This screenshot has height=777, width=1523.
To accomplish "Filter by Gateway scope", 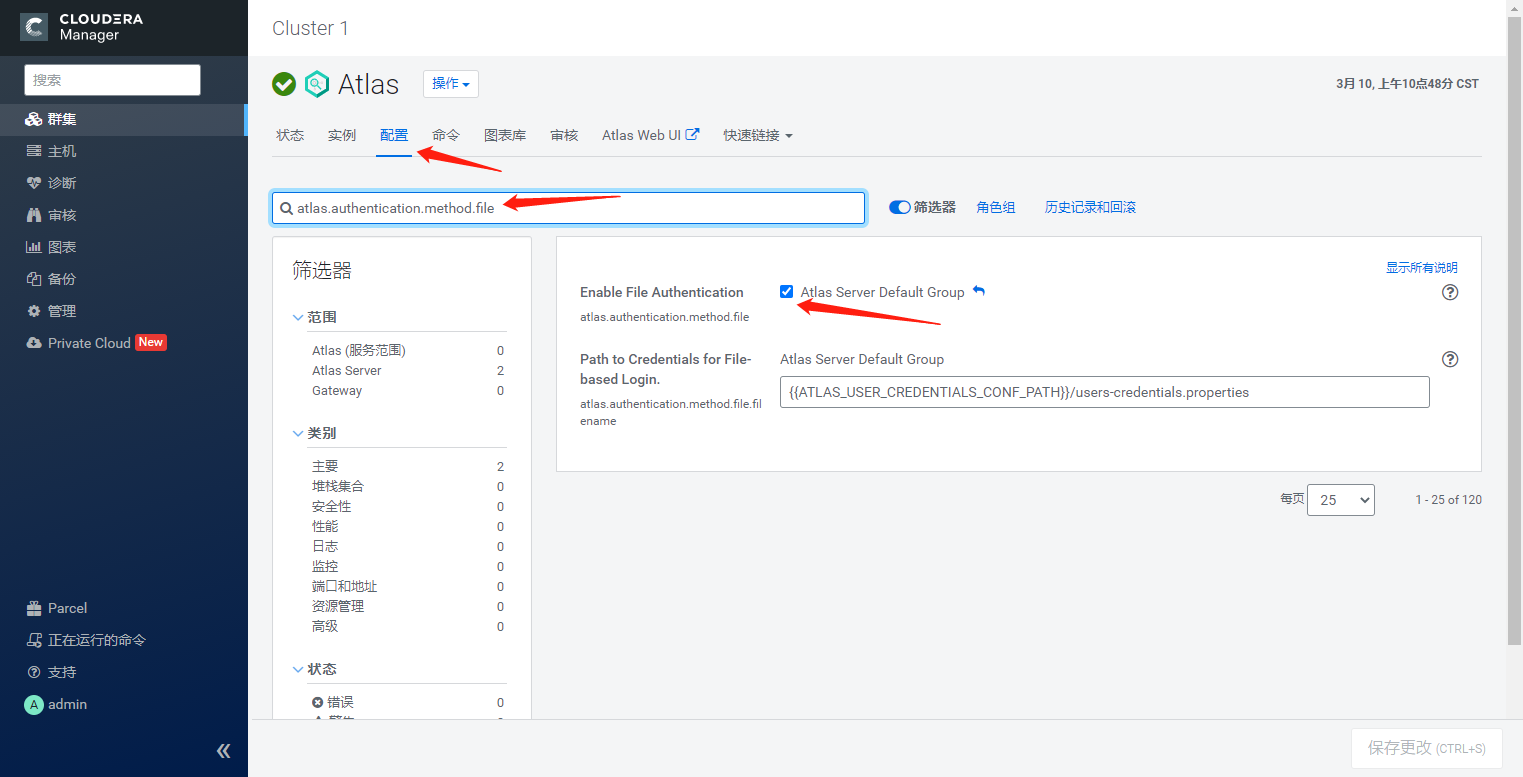I will 337,391.
